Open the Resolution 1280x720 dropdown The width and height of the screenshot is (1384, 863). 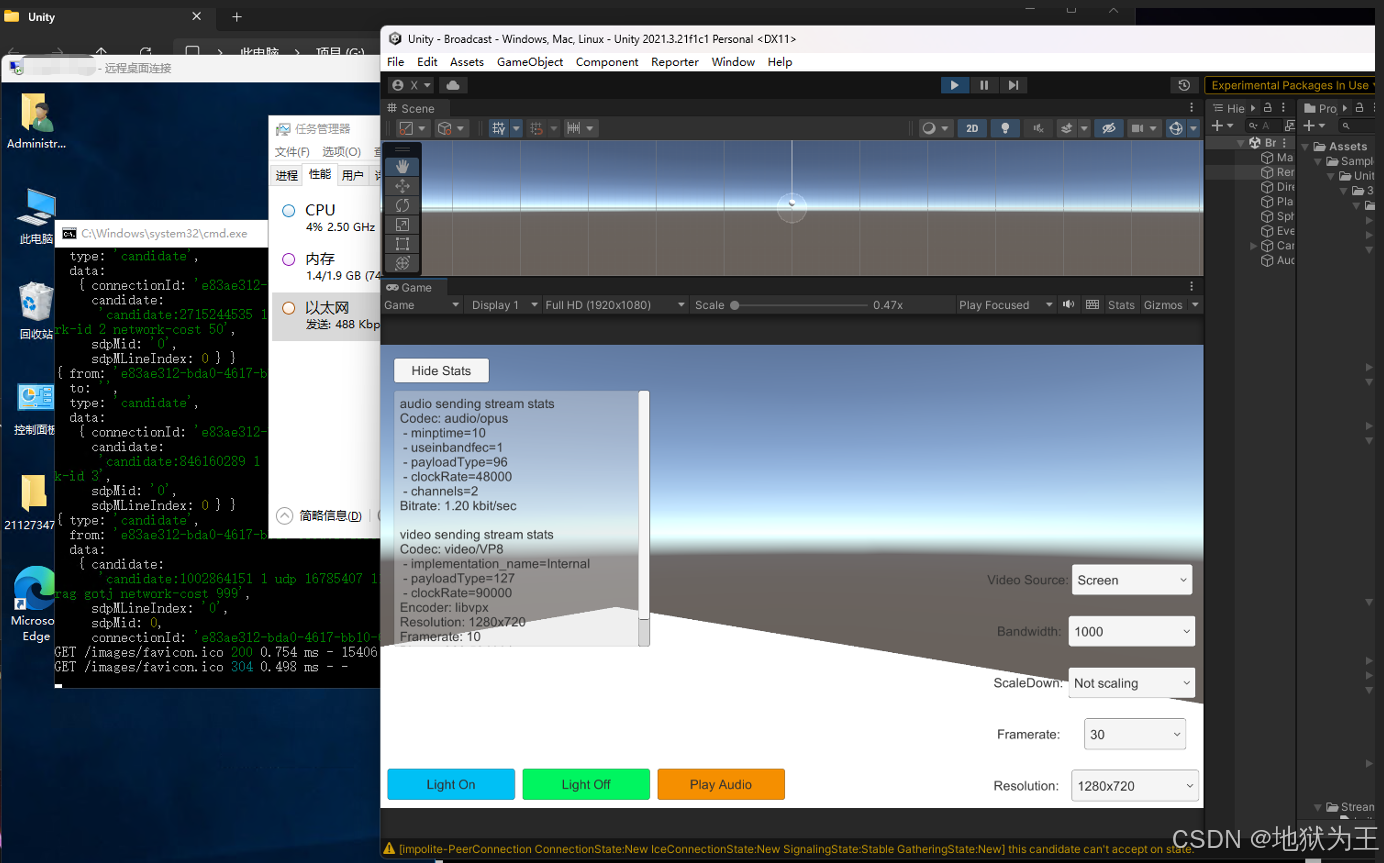(1135, 786)
